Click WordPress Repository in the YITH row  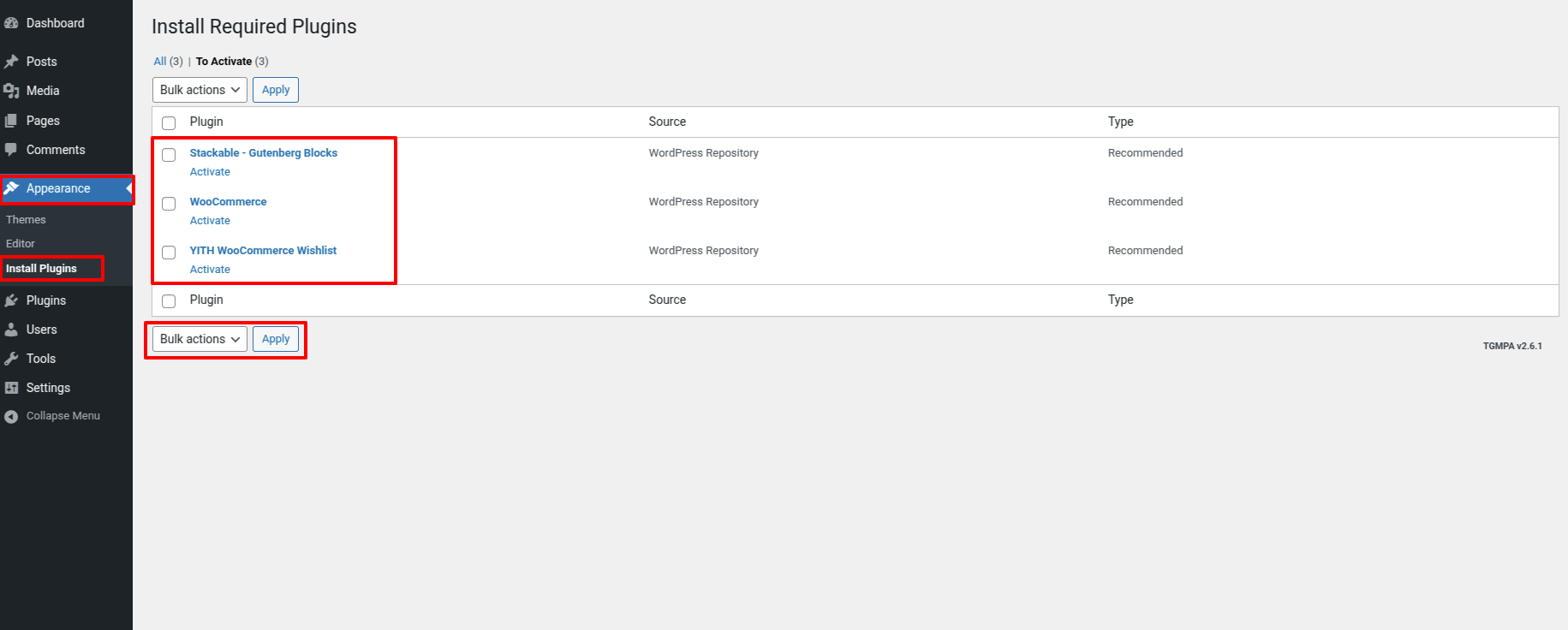point(703,251)
